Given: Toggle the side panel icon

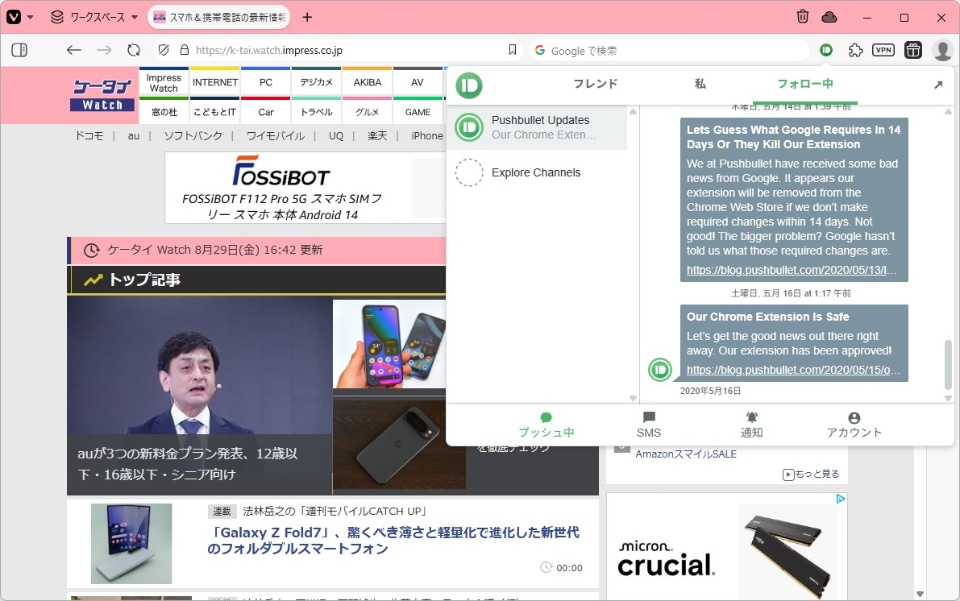Looking at the screenshot, I should [20, 50].
